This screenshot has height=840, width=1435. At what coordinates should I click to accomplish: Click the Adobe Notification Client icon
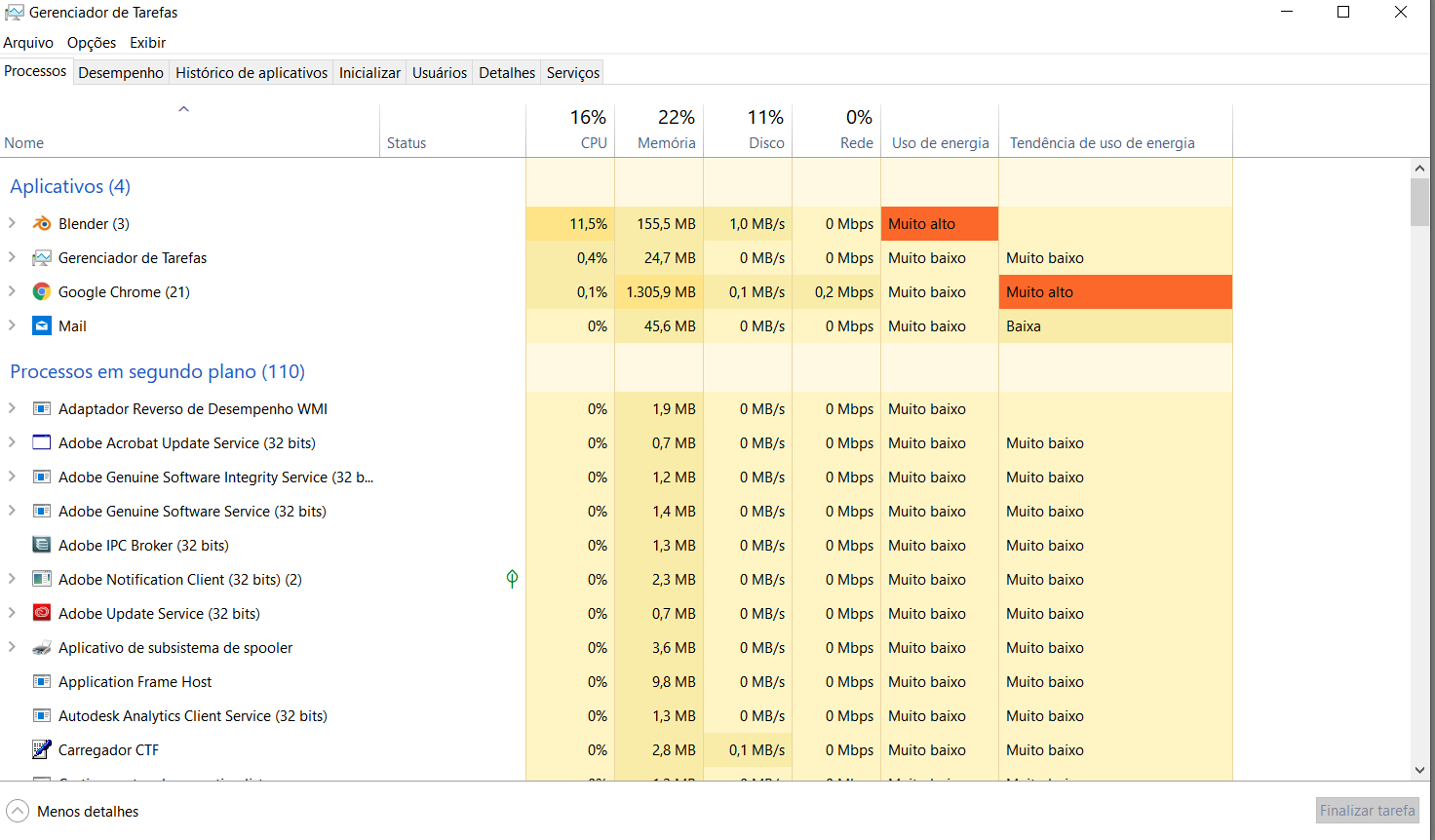click(41, 579)
